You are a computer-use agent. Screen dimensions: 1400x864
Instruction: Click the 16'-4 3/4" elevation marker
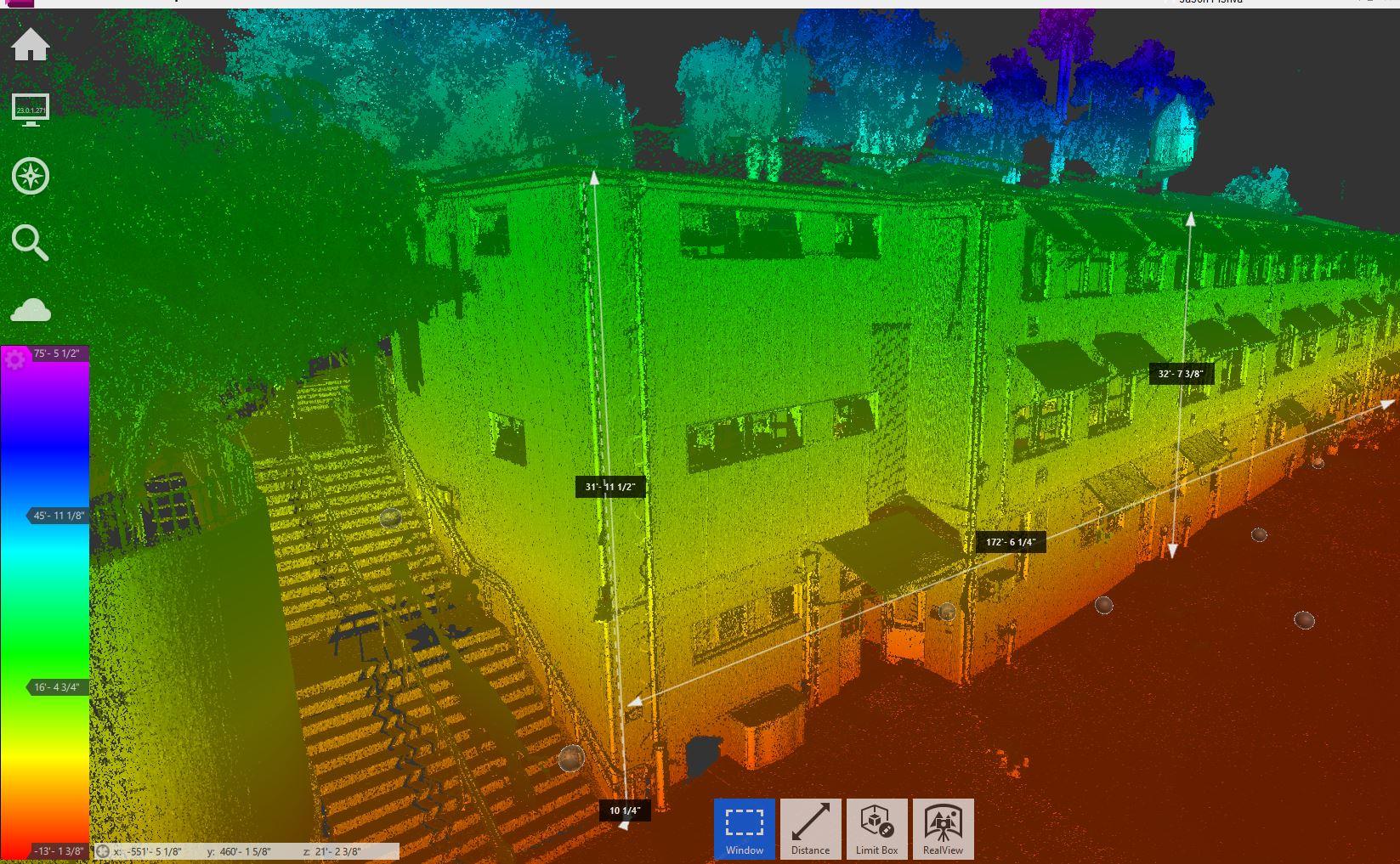(x=58, y=687)
